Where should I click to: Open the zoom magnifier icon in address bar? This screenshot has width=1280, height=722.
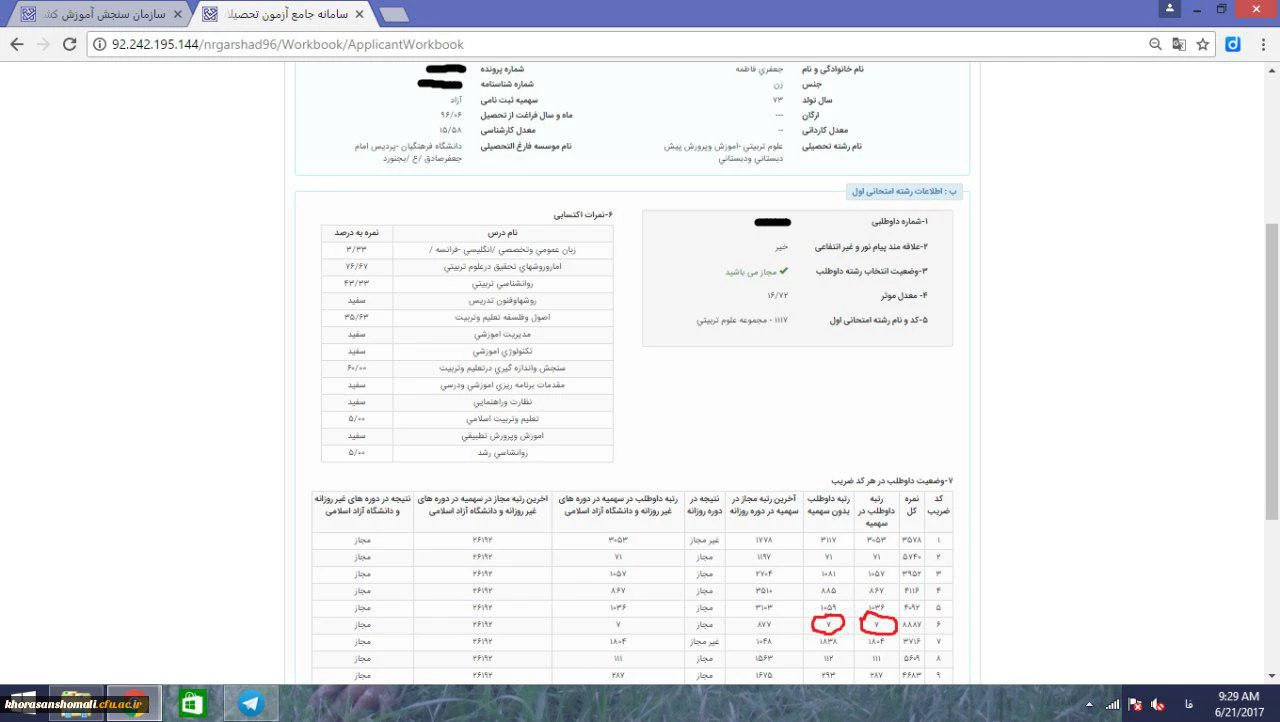click(x=1155, y=44)
